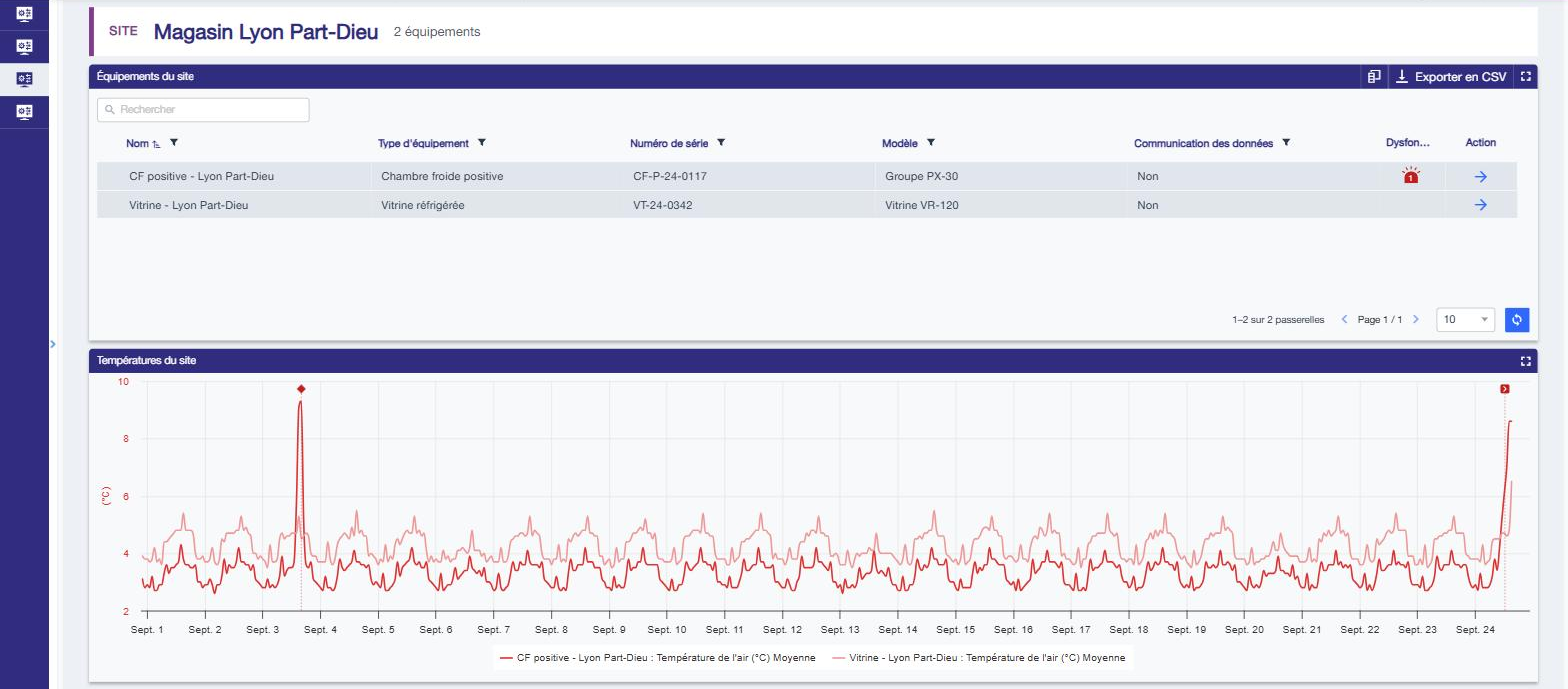This screenshot has width=1568, height=689.
Task: Click the Magasin Lyon Part-Dieu site title
Action: tap(266, 32)
